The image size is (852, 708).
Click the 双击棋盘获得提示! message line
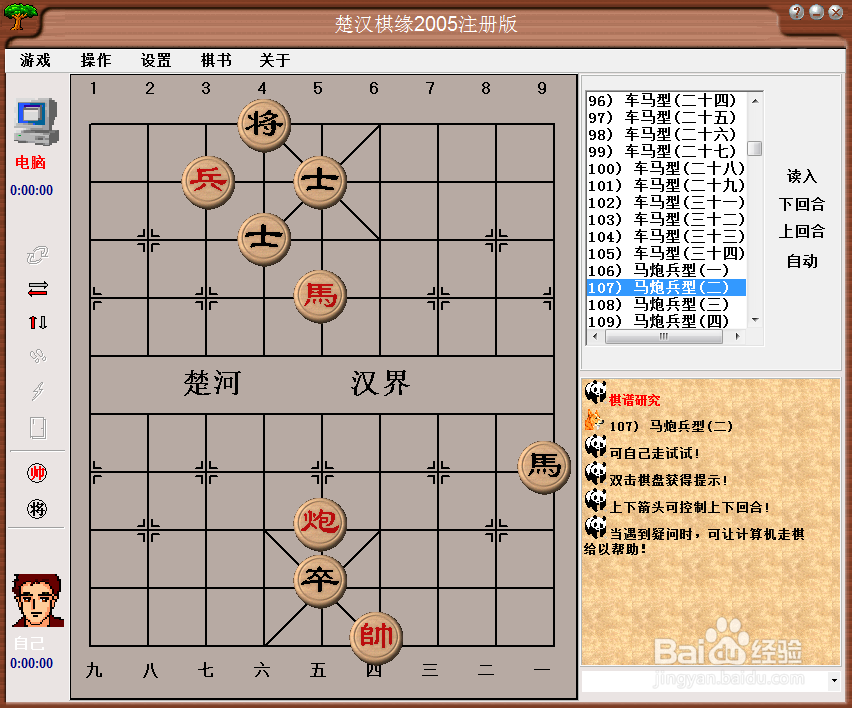pos(668,480)
